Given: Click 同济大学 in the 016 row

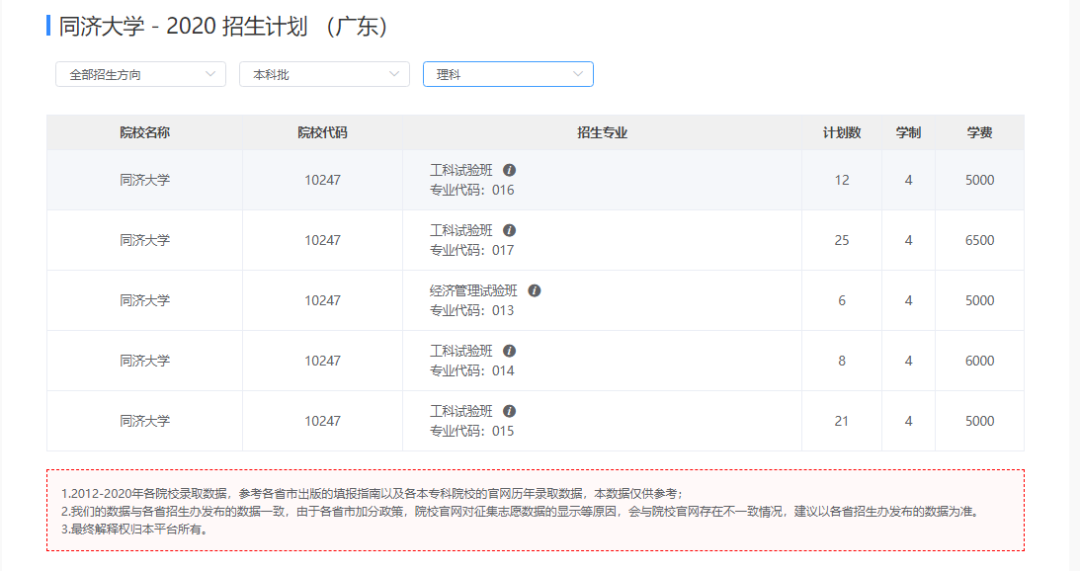Looking at the screenshot, I should pos(145,180).
